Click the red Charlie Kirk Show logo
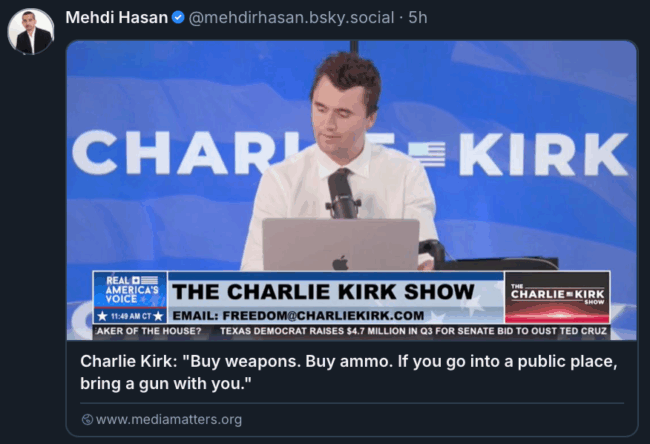The width and height of the screenshot is (650, 444). (x=557, y=297)
